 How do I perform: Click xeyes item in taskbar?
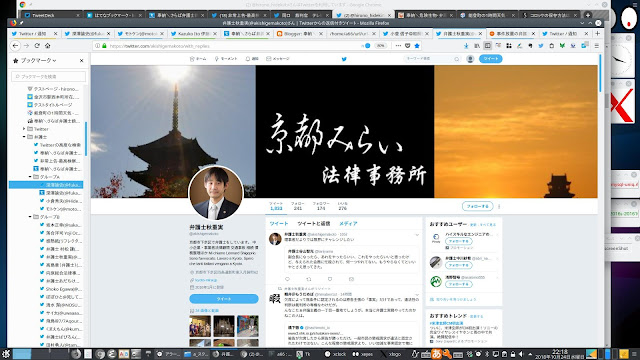click(x=362, y=354)
